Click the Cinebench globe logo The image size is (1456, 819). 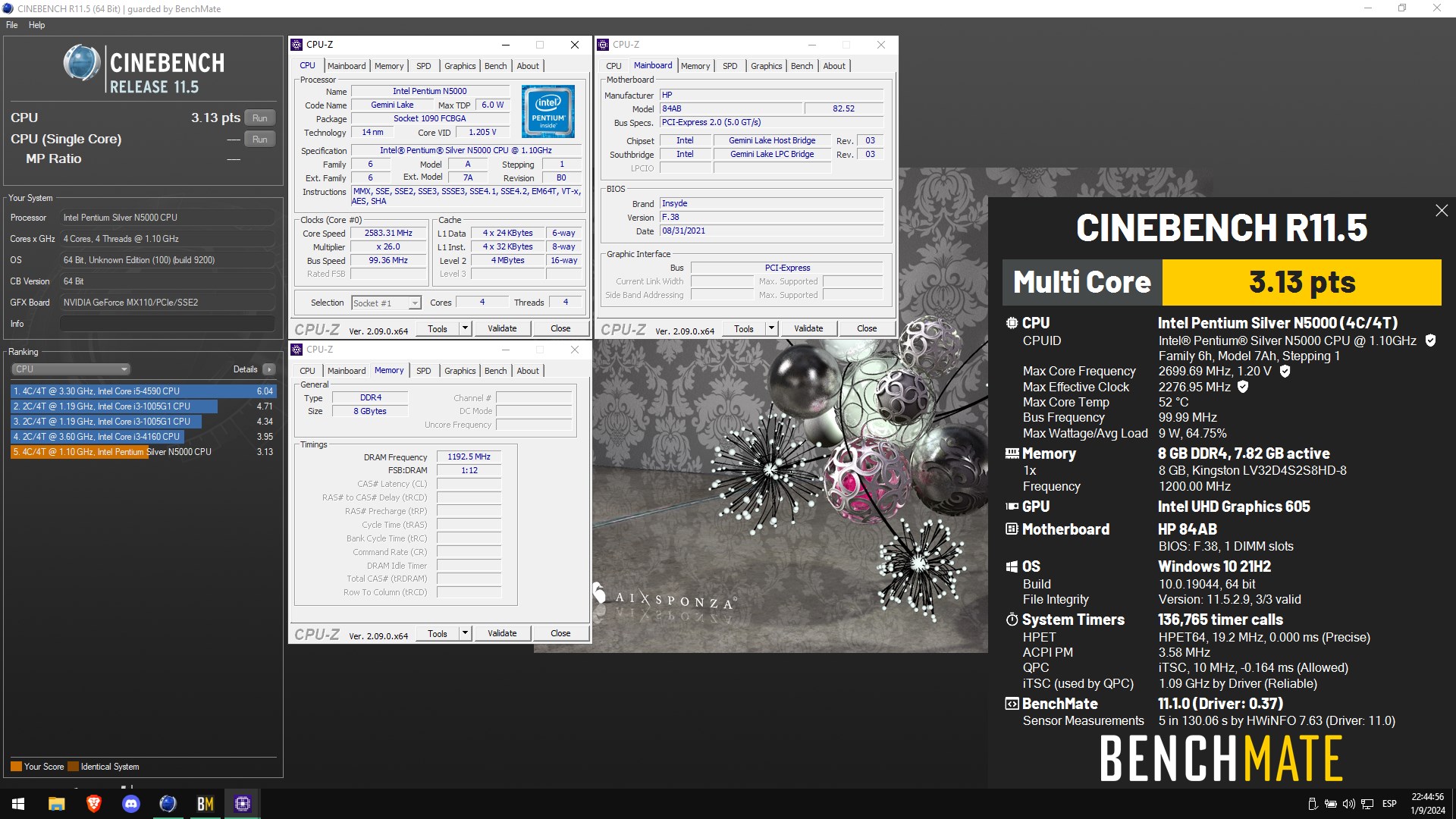point(82,63)
